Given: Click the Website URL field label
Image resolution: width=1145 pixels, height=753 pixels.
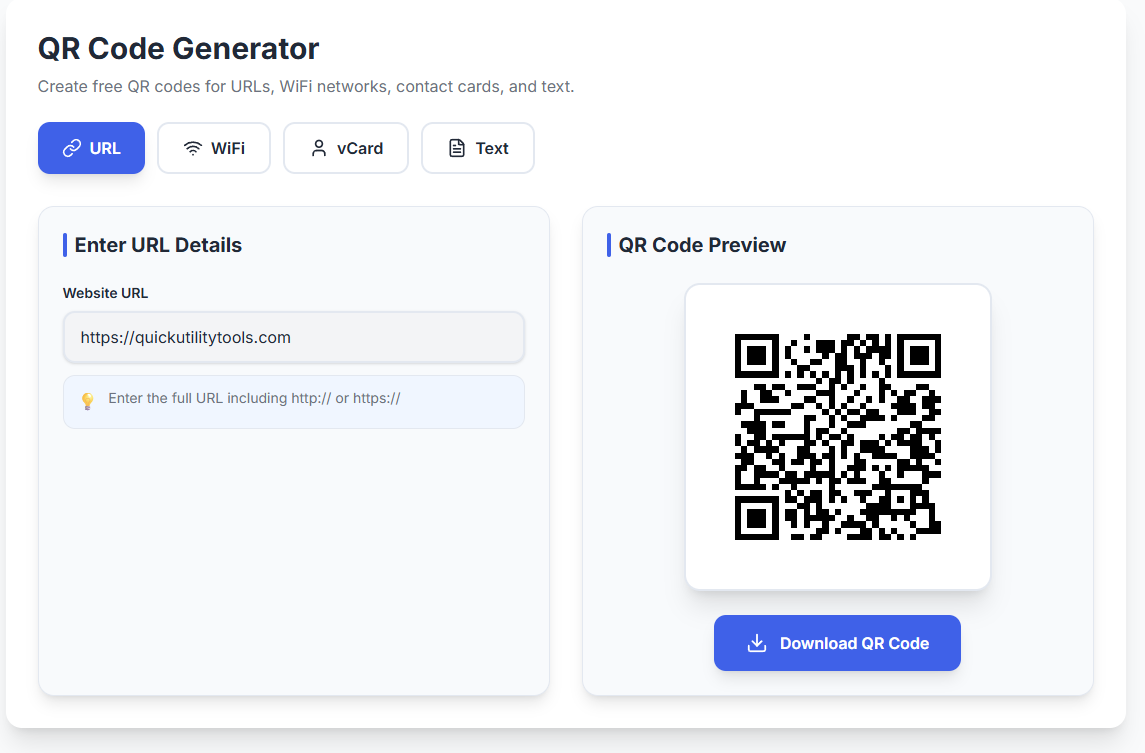Looking at the screenshot, I should coord(105,293).
